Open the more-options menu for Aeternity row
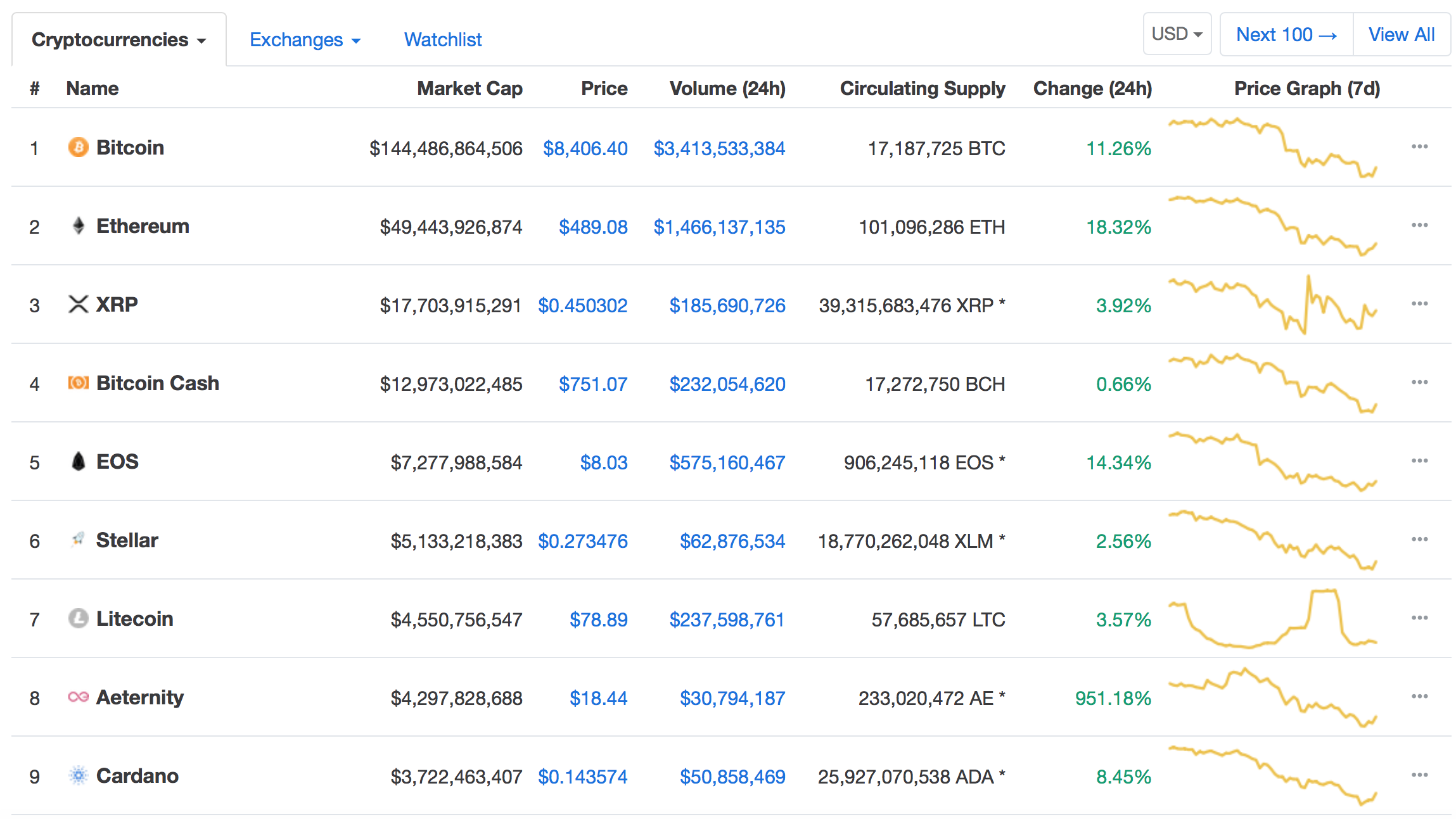Image resolution: width=1456 pixels, height=819 pixels. tap(1419, 697)
